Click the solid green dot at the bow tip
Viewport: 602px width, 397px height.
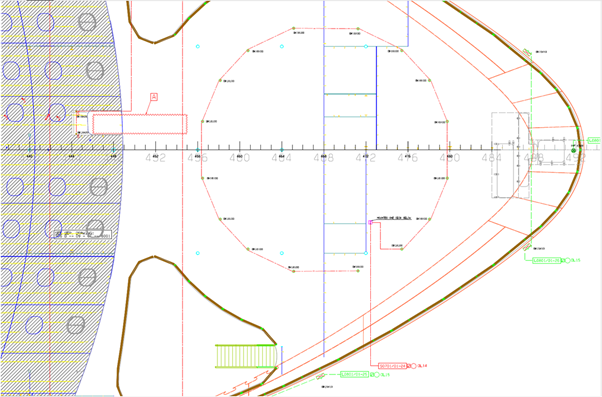[574, 151]
